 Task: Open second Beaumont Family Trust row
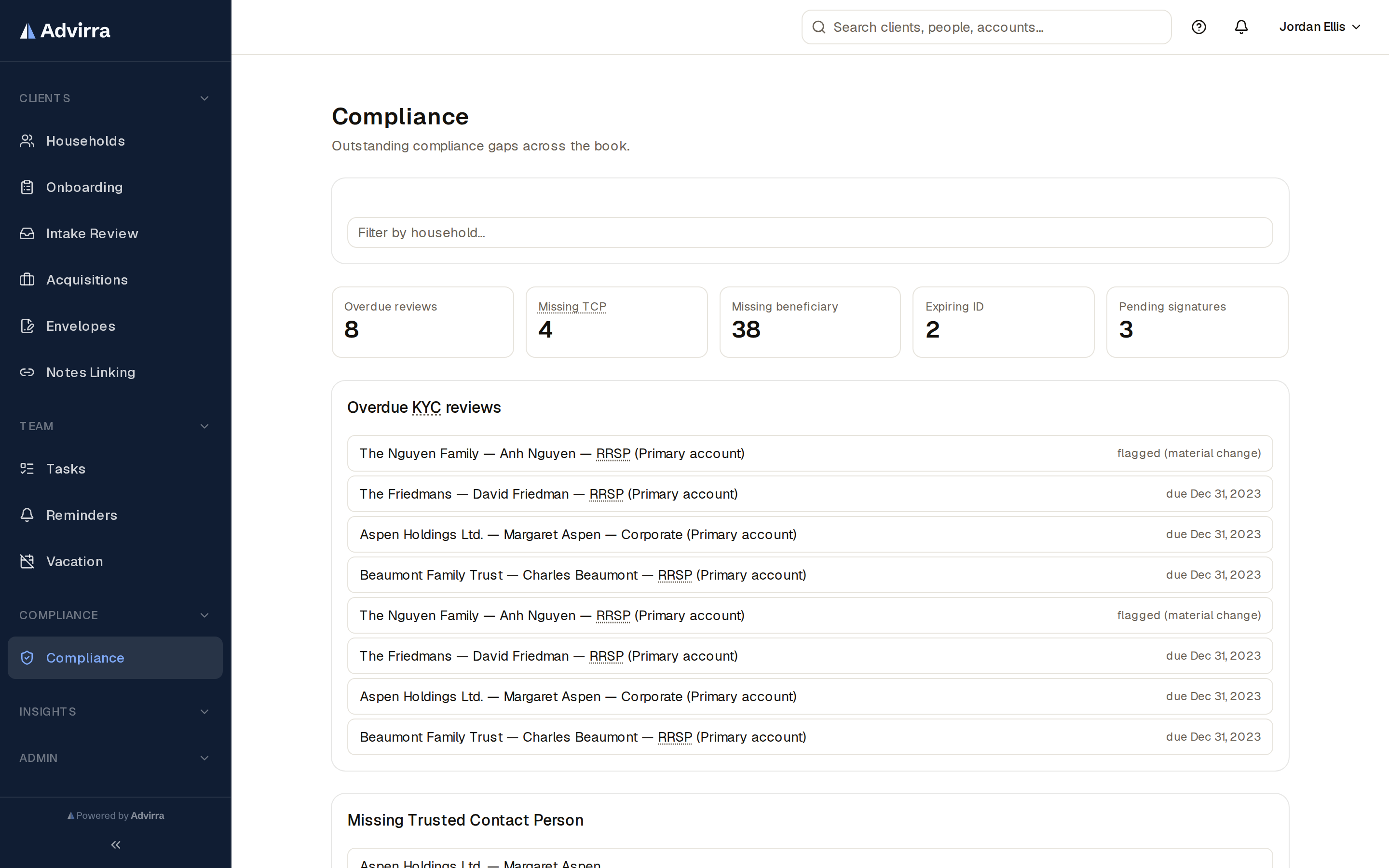click(x=810, y=736)
